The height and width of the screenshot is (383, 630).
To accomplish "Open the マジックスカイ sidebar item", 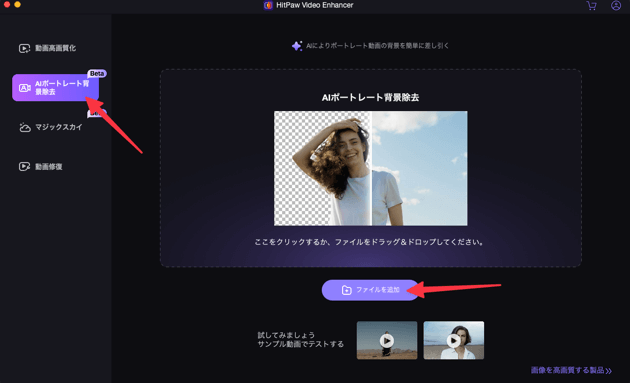I will [51, 127].
